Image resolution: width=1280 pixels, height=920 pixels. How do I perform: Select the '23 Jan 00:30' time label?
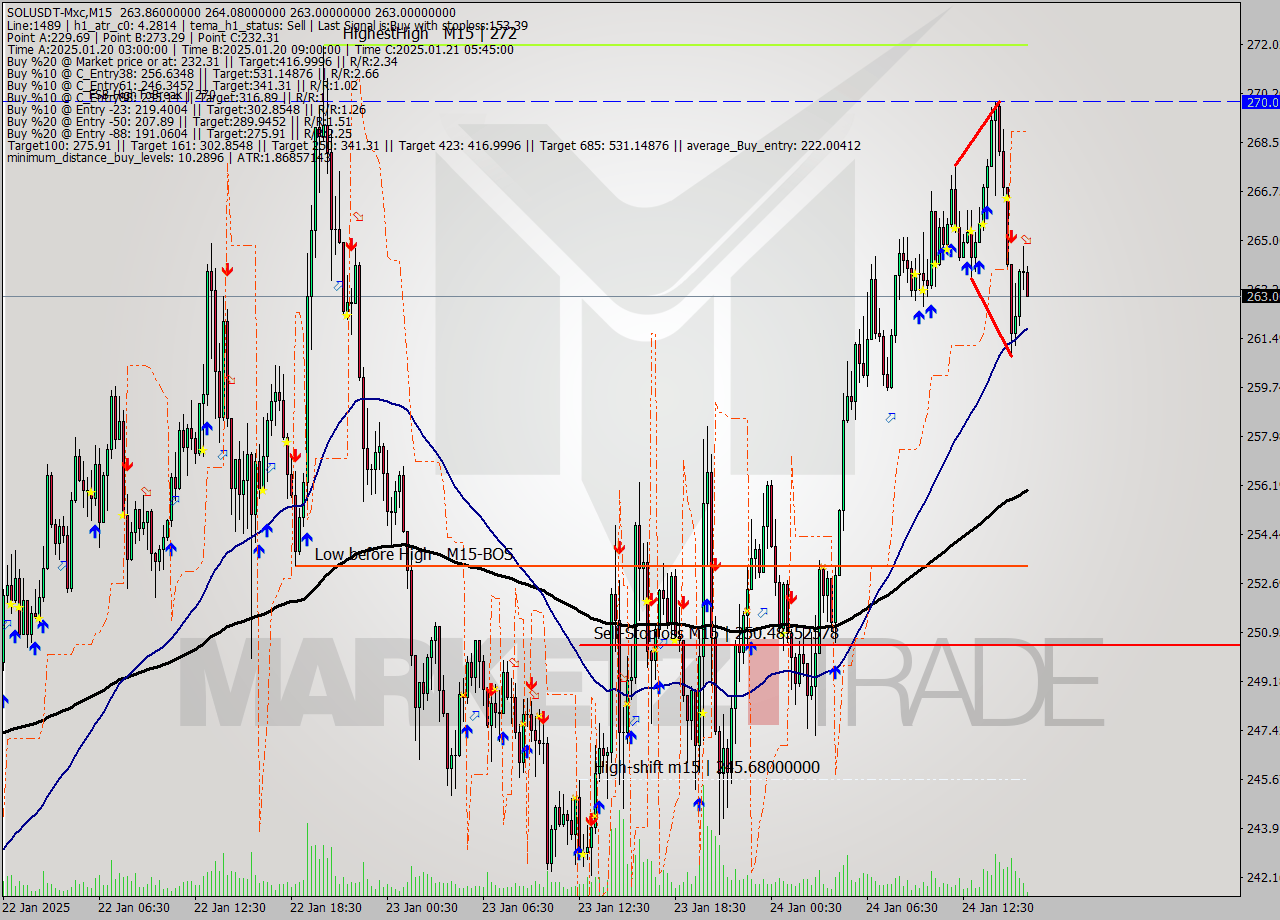click(x=422, y=908)
